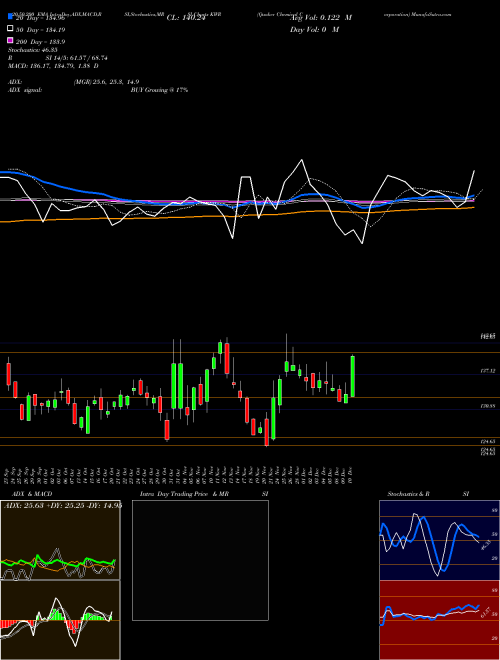
Task: Click the orange moving average line
Action: (236, 215)
